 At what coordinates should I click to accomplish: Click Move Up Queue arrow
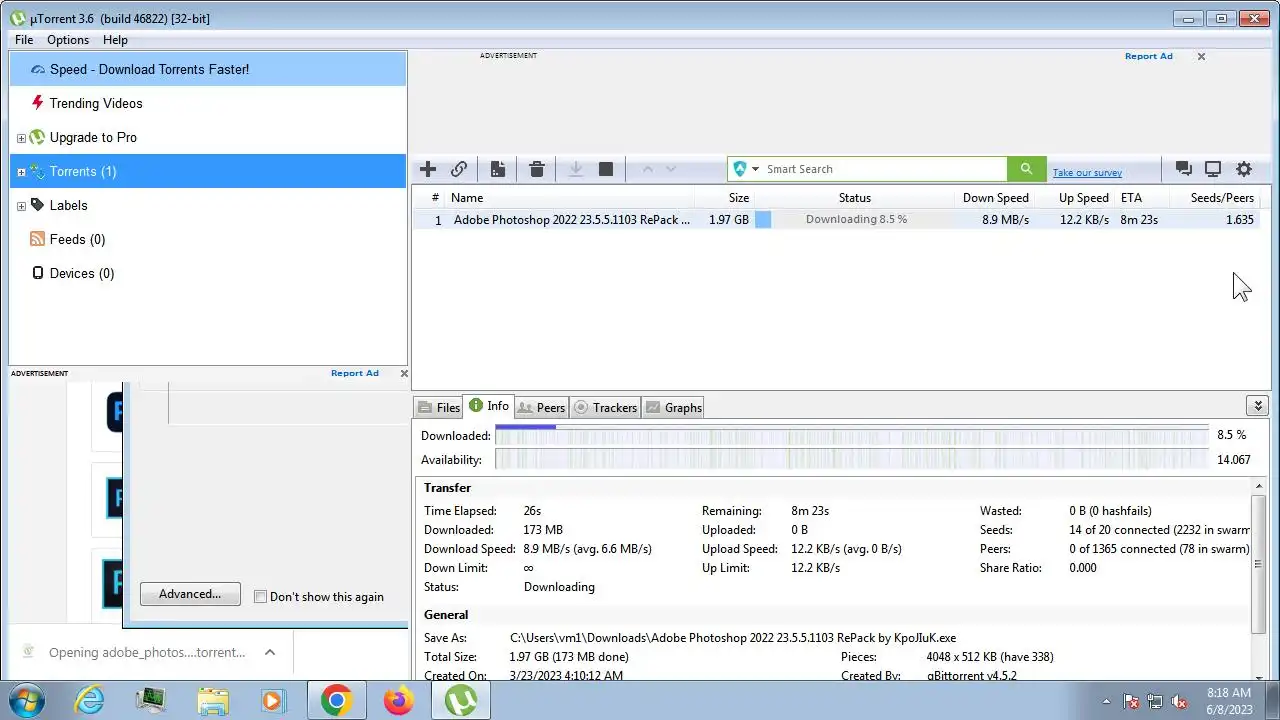click(647, 169)
